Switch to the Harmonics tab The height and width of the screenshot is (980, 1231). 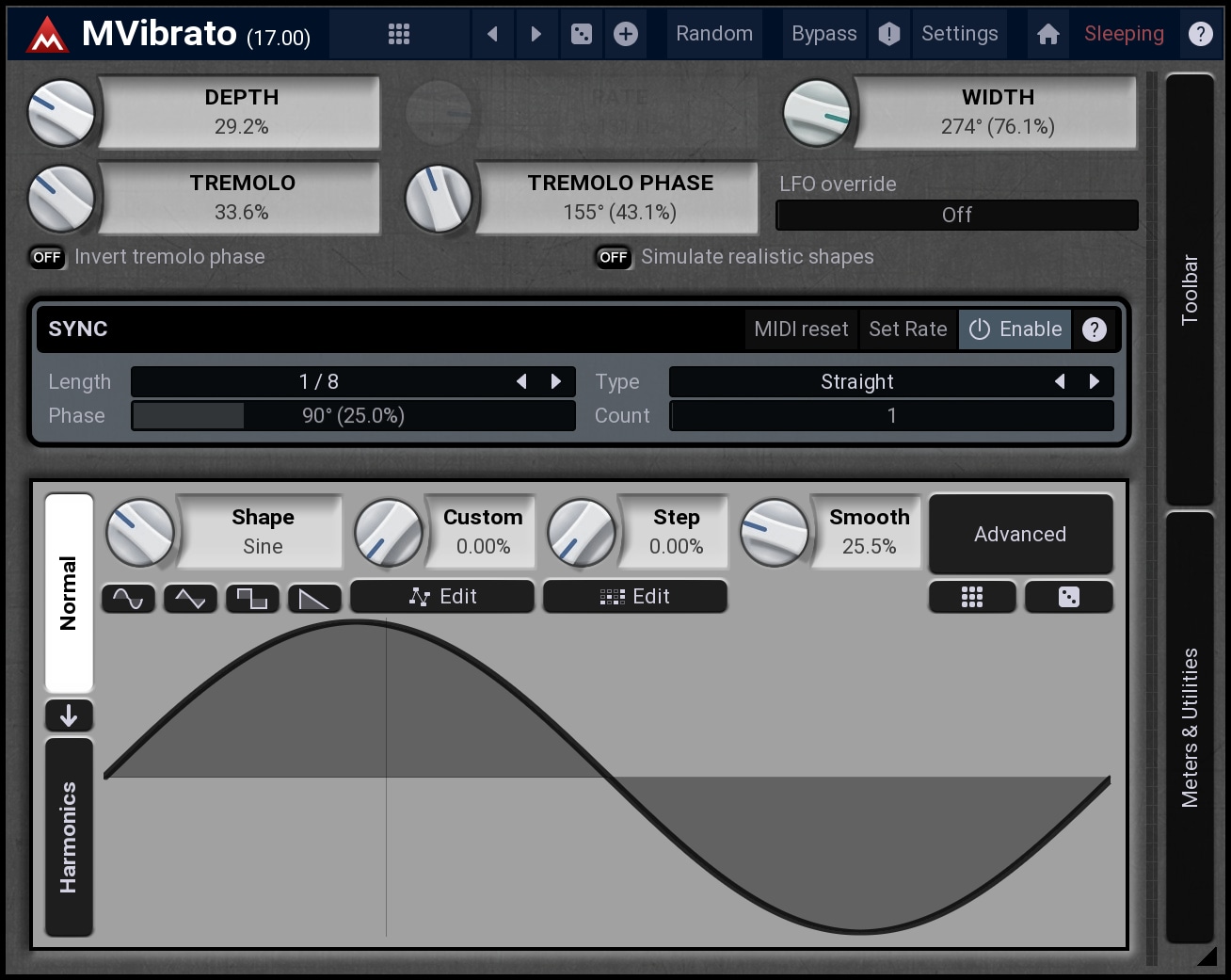coord(69,837)
